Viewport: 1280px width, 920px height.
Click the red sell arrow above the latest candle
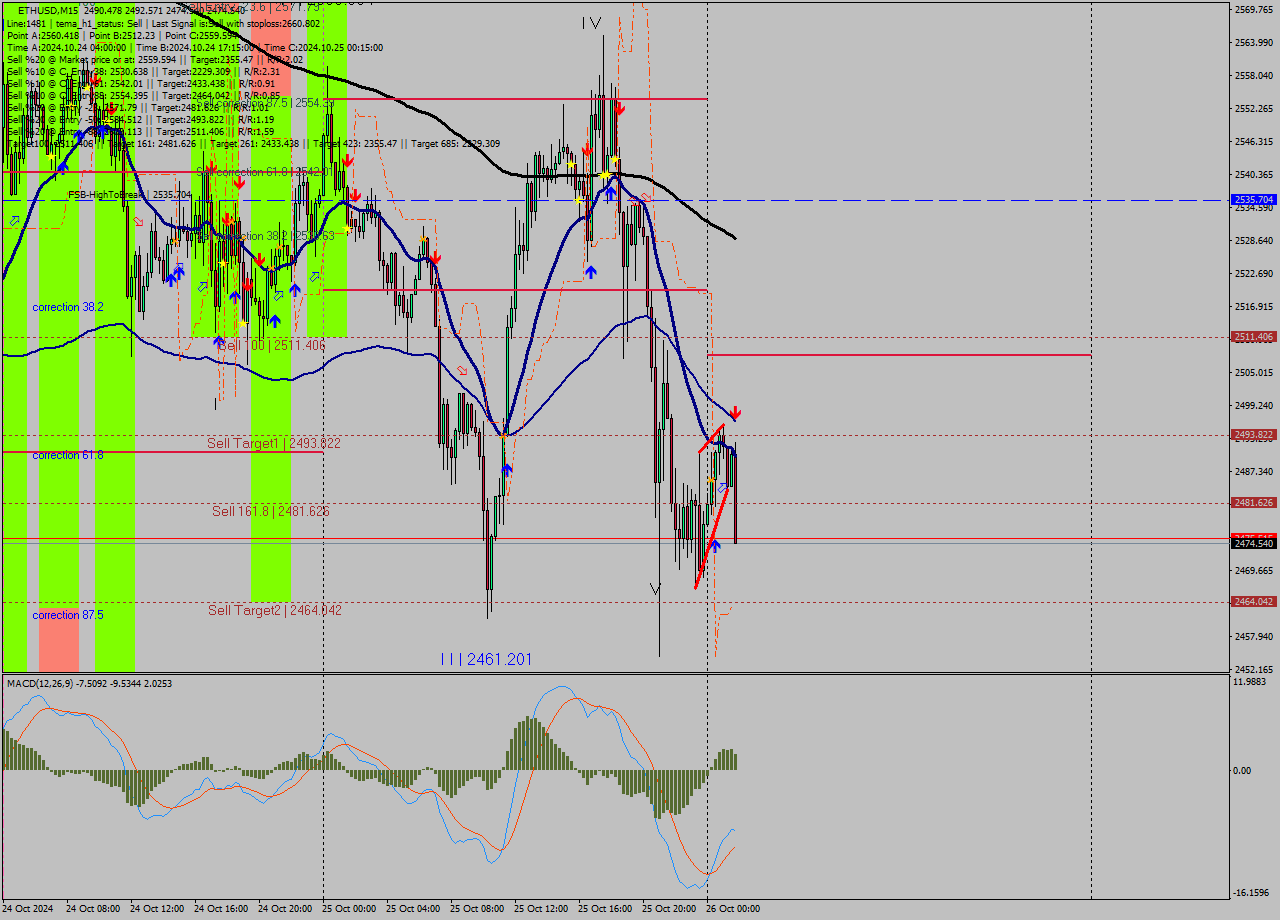(735, 412)
